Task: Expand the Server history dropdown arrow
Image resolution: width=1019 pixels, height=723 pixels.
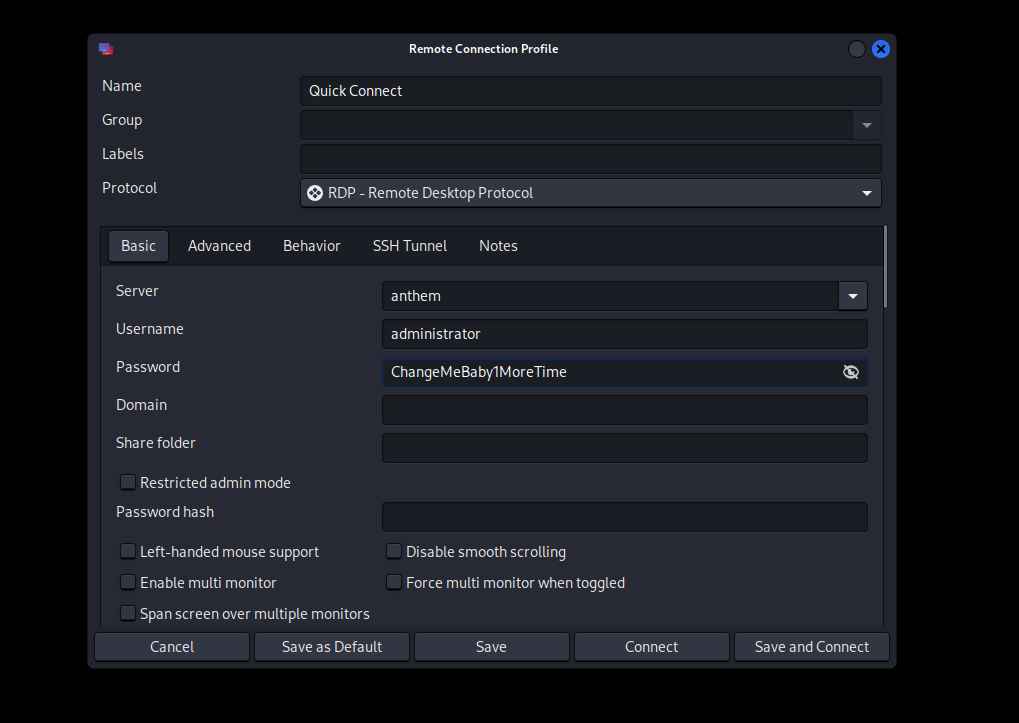Action: [x=852, y=296]
